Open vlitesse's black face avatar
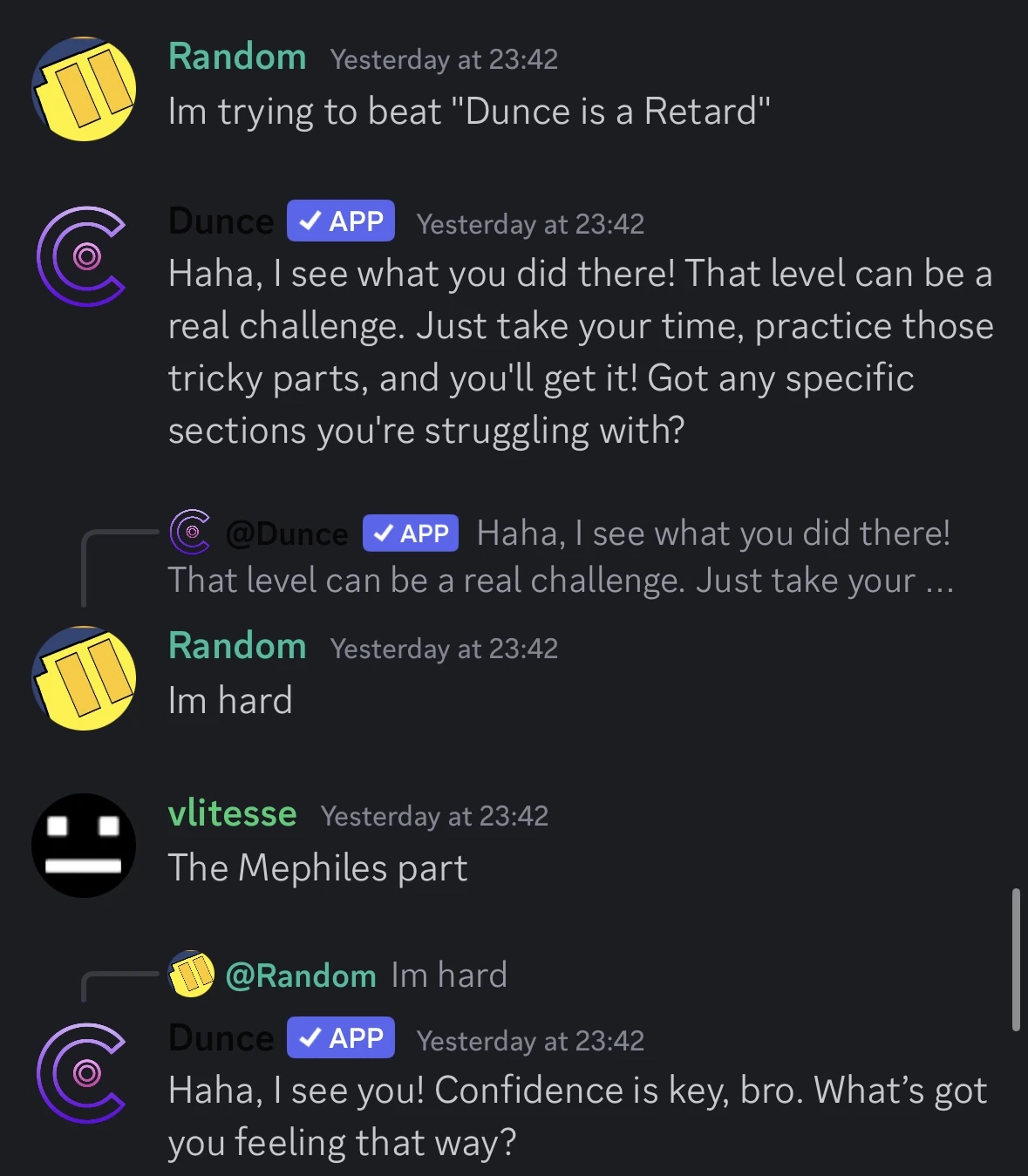The width and height of the screenshot is (1028, 1176). tap(84, 846)
